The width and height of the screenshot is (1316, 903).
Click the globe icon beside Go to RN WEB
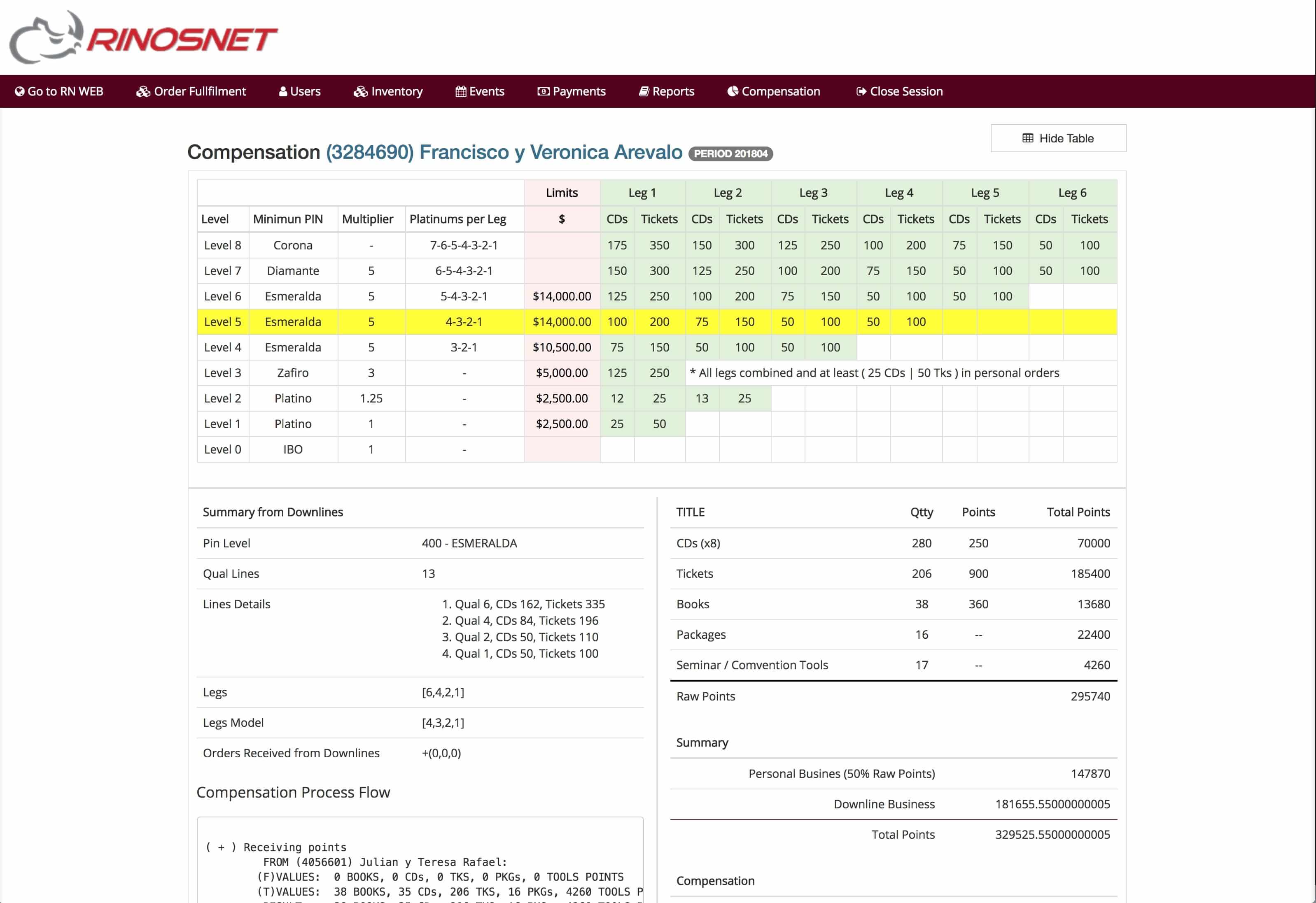coord(20,91)
